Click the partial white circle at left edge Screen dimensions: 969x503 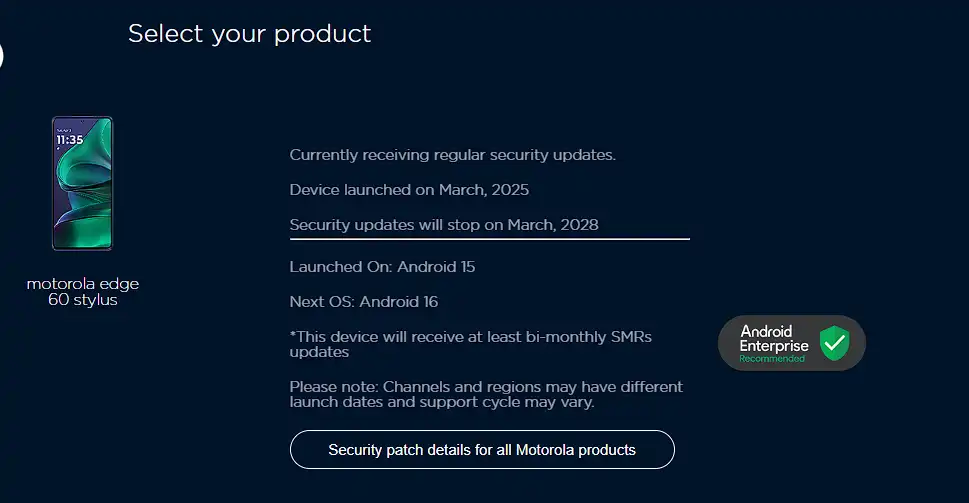click(1, 56)
